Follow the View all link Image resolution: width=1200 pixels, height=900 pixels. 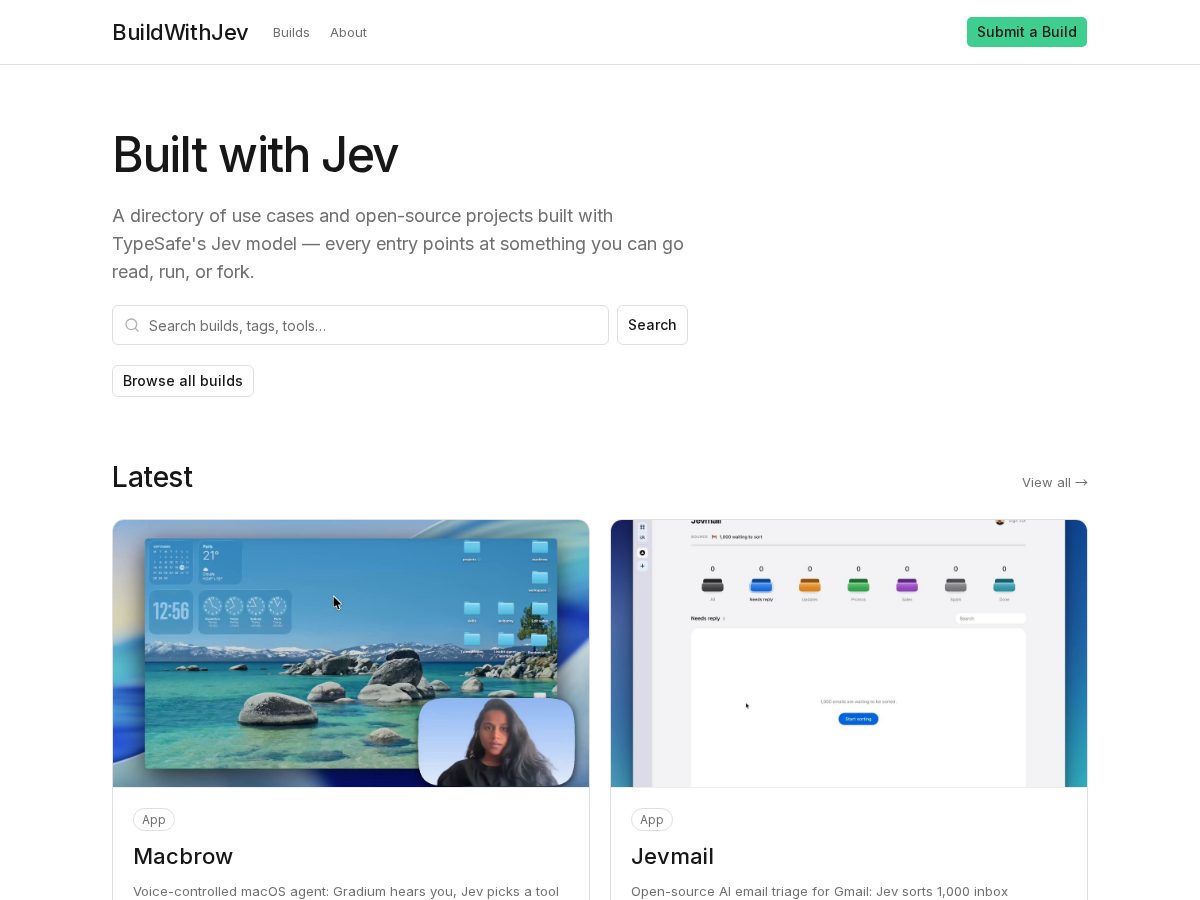pyautogui.click(x=1054, y=482)
